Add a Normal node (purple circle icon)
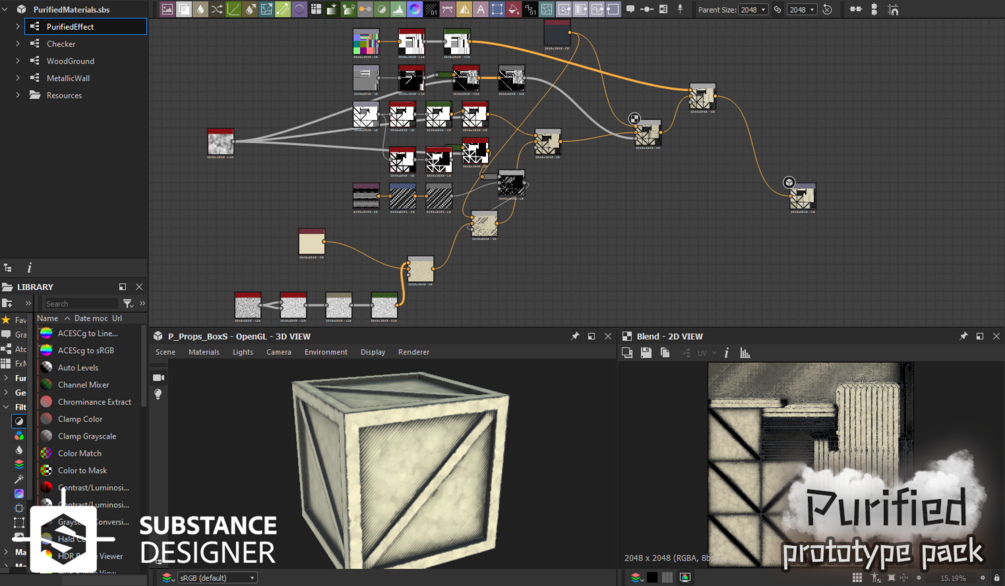The image size is (1005, 586). pyautogui.click(x=299, y=9)
